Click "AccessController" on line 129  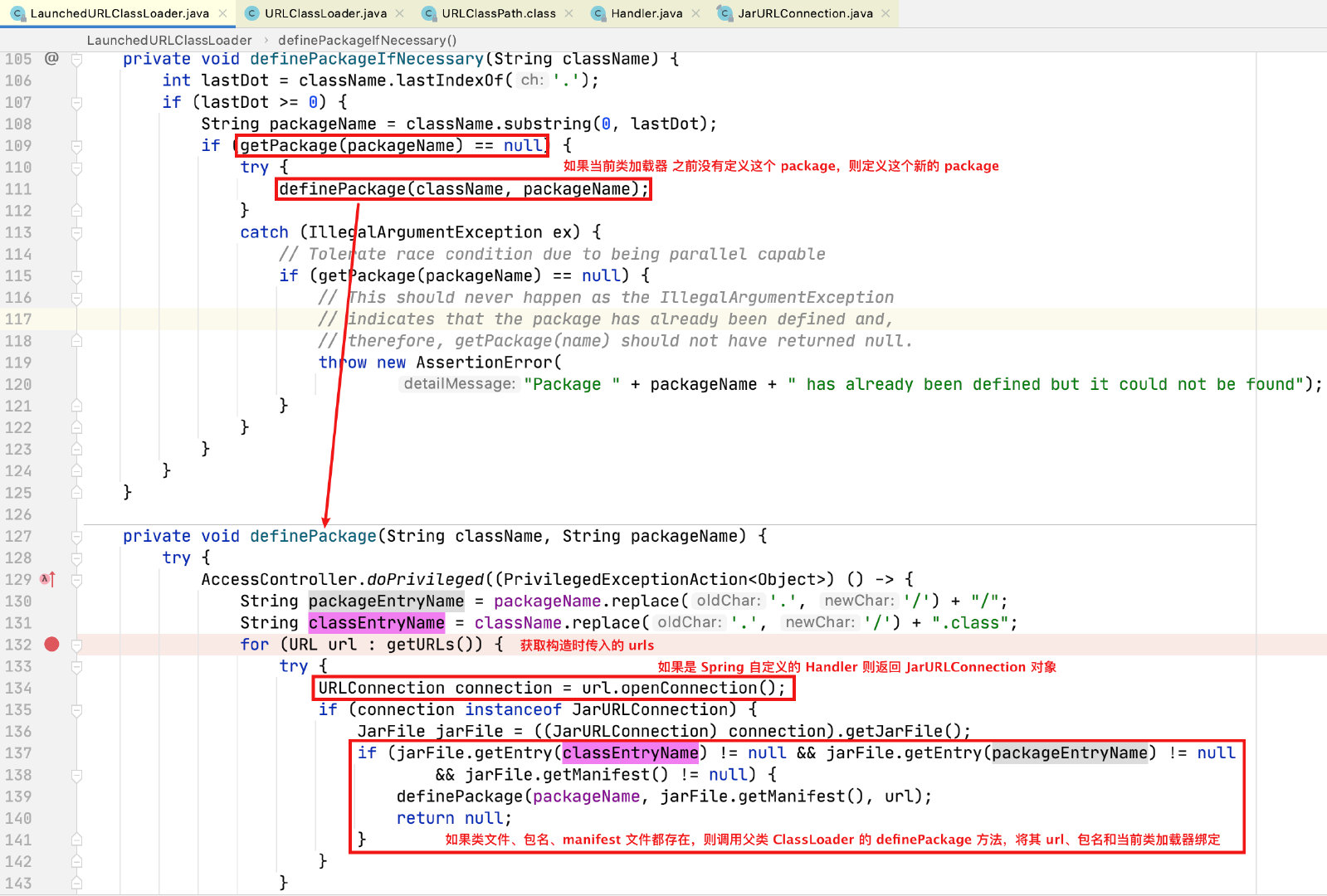tap(279, 579)
